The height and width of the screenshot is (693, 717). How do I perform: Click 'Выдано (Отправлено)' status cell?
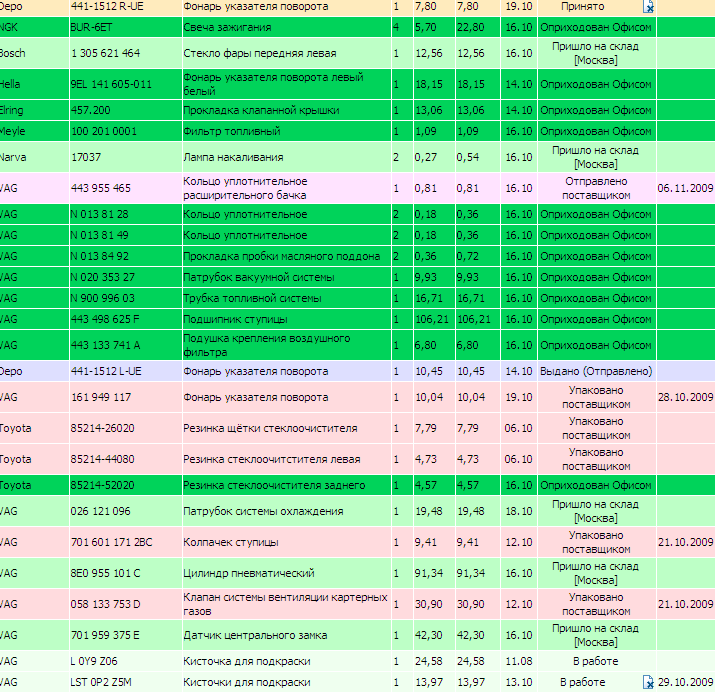coord(596,371)
